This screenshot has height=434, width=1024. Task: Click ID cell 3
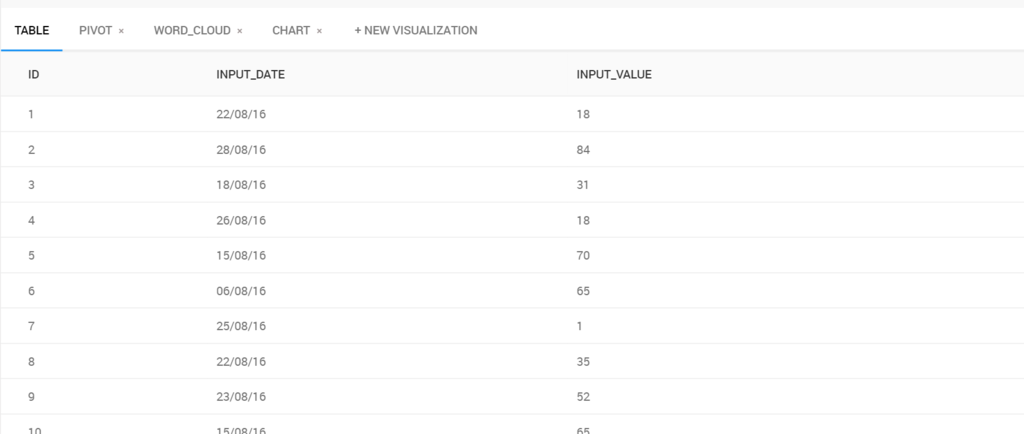pyautogui.click(x=31, y=185)
